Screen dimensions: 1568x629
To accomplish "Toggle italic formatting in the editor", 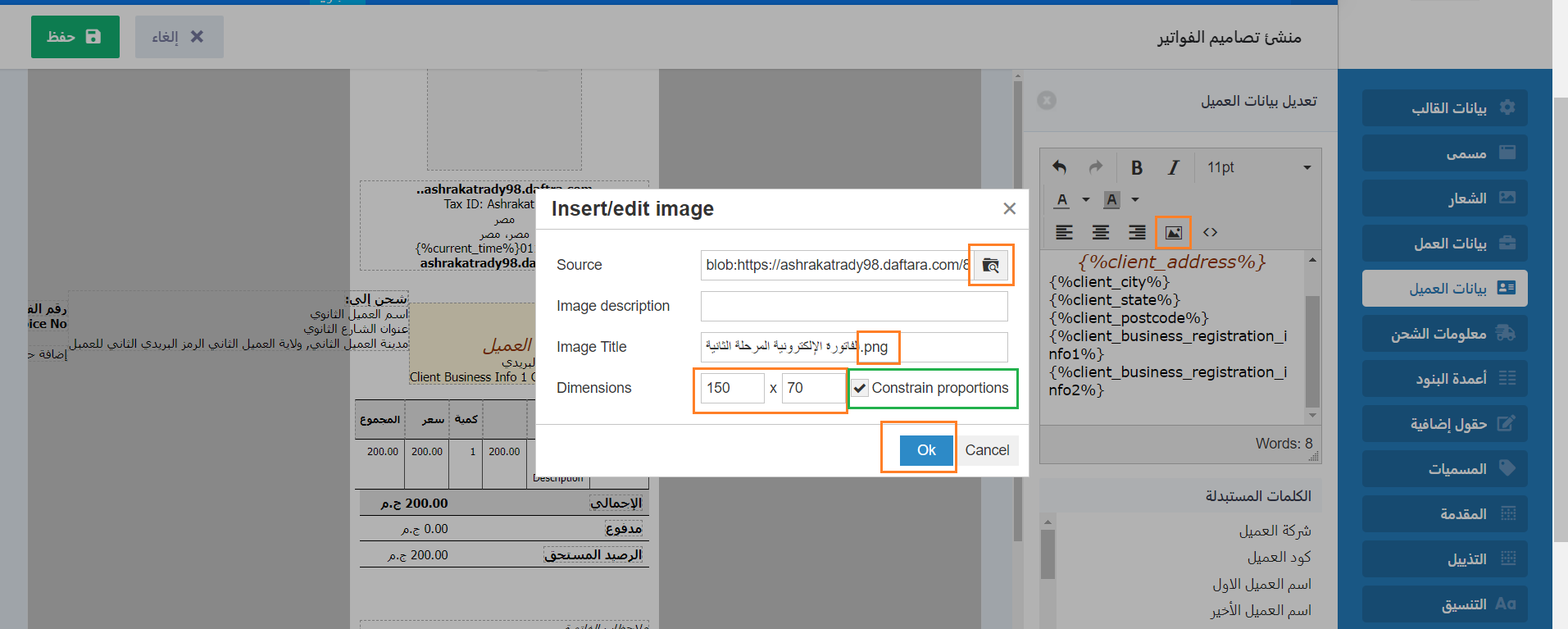I will (1173, 167).
